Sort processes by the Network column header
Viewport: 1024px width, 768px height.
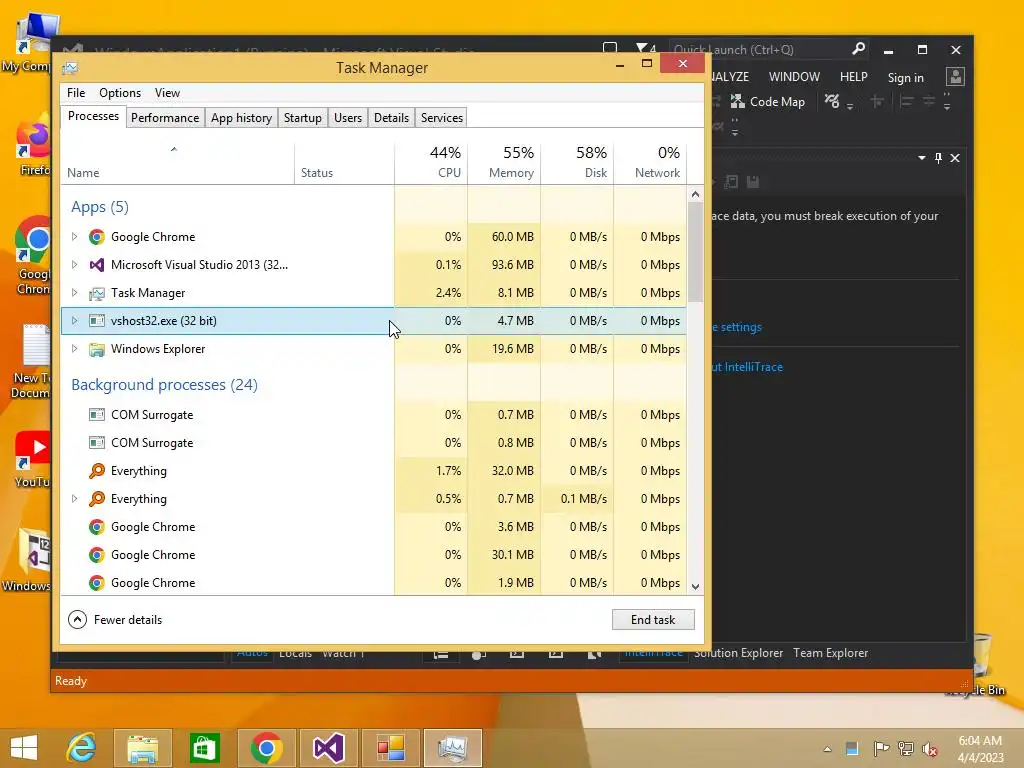pyautogui.click(x=650, y=162)
